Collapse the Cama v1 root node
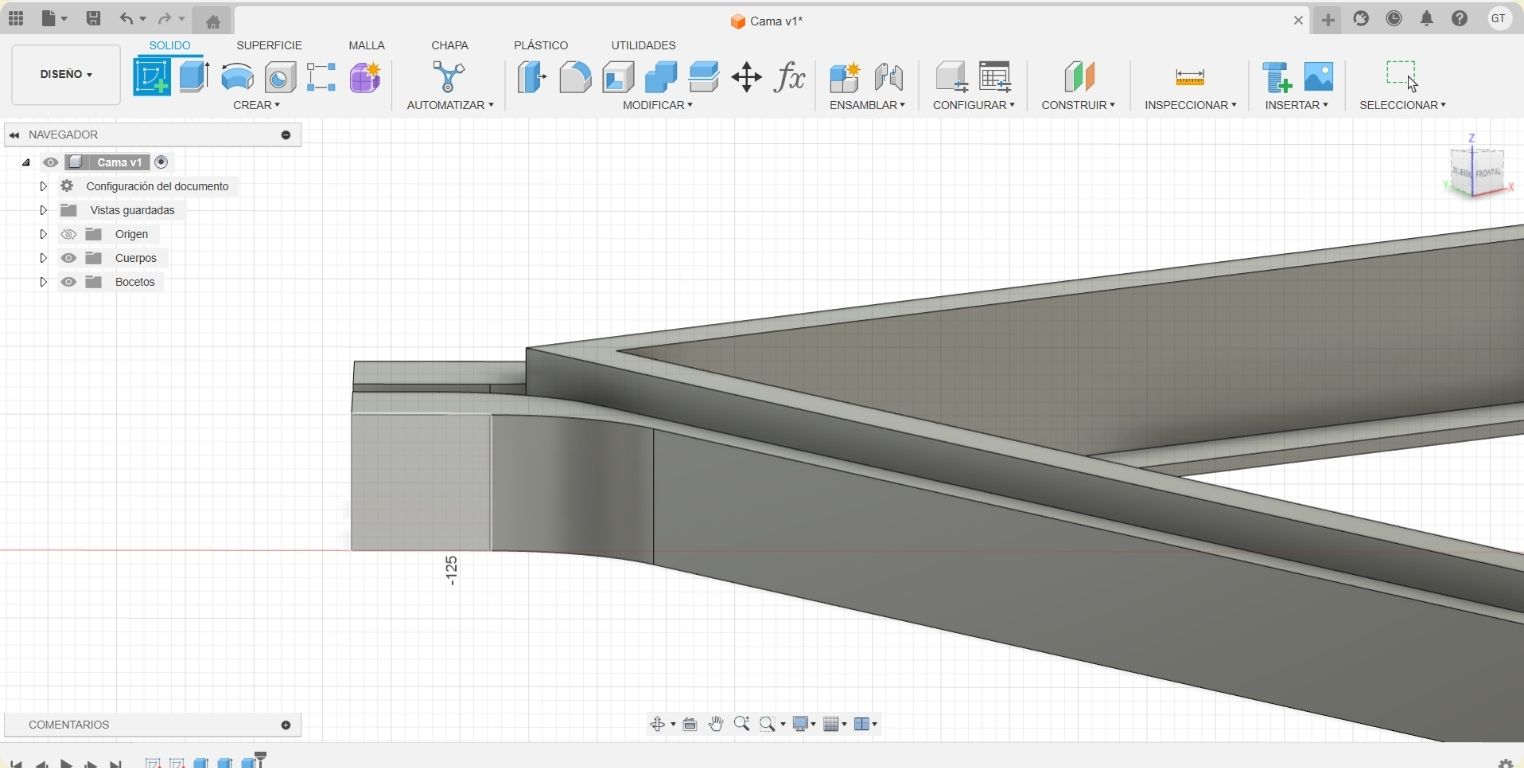This screenshot has height=768, width=1524. click(x=26, y=162)
